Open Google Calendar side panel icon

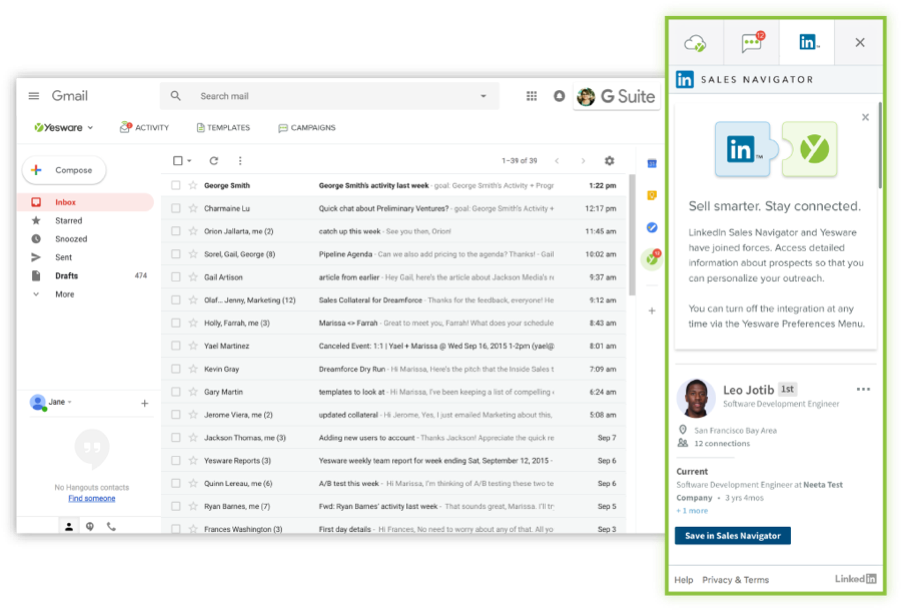coord(652,164)
